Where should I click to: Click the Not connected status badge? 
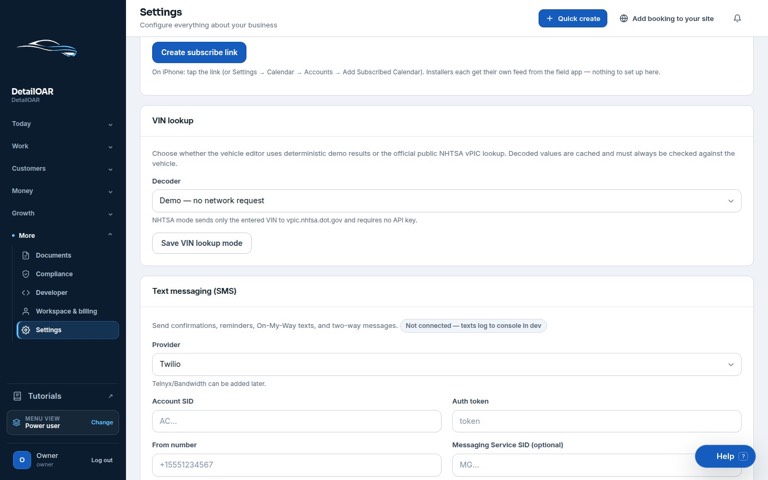point(473,326)
